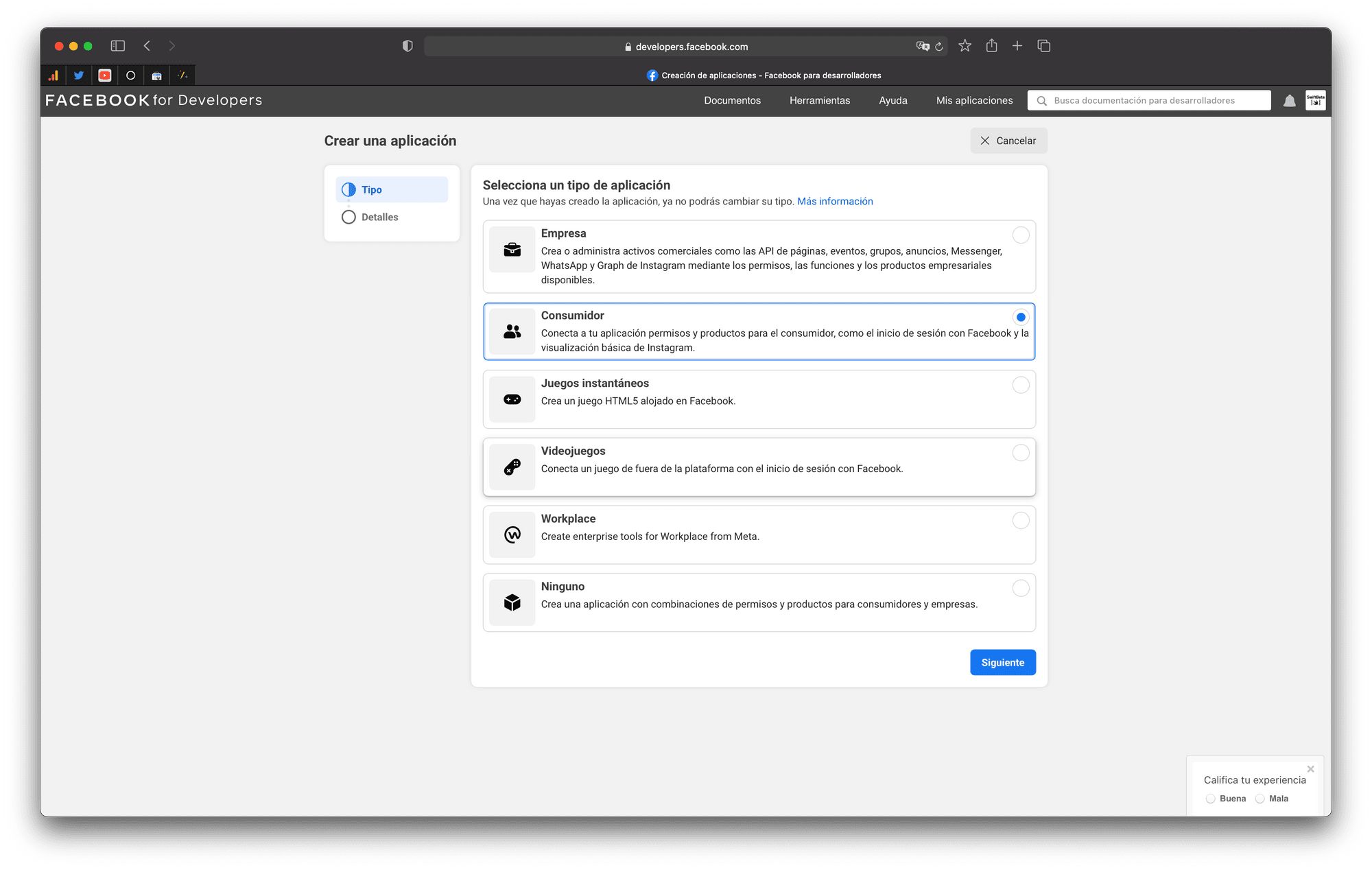This screenshot has height=870, width=1372.
Task: Go forward in browser history
Action: tap(172, 46)
